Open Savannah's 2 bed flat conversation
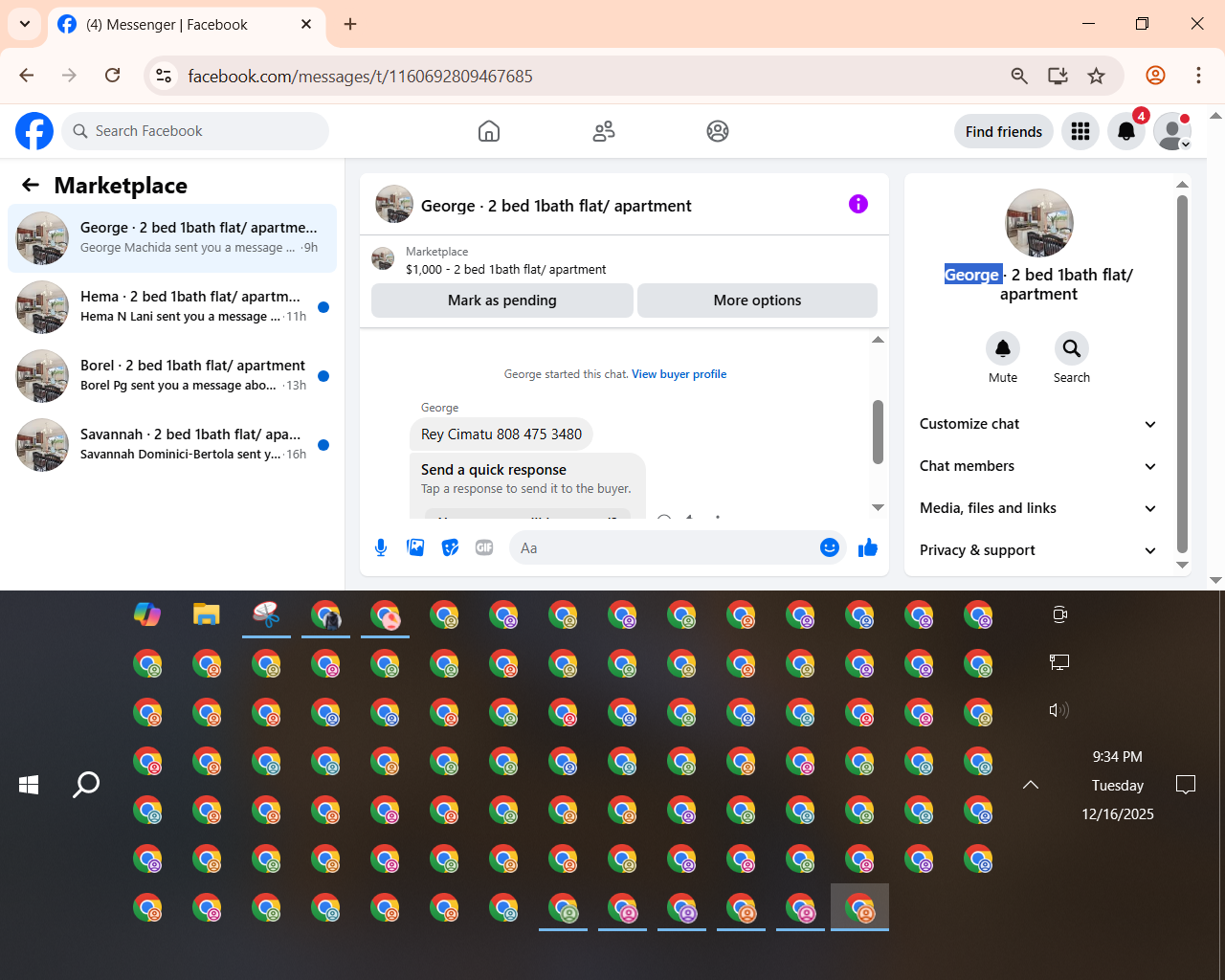 click(172, 444)
